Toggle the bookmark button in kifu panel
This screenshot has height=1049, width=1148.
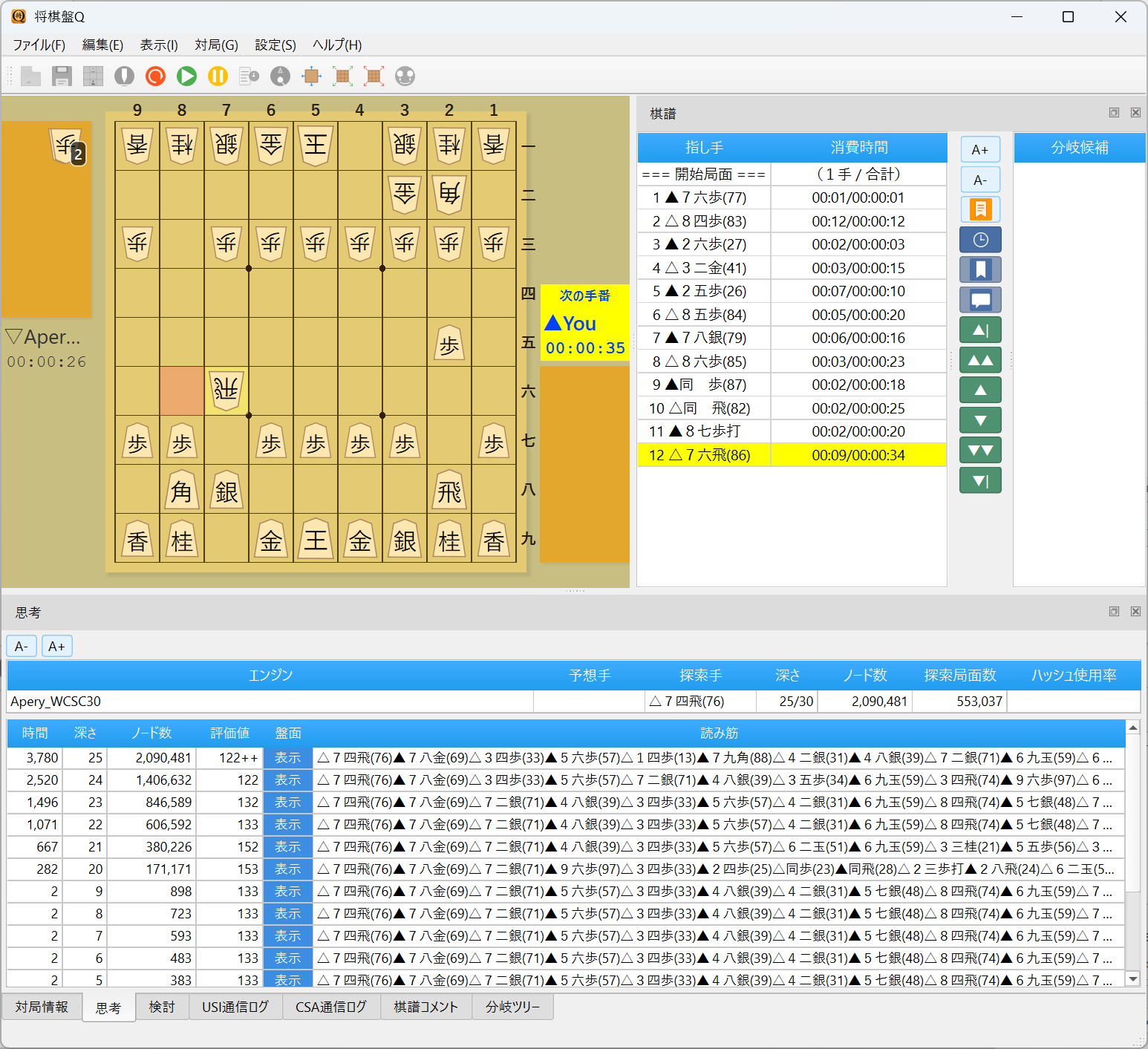(x=980, y=269)
